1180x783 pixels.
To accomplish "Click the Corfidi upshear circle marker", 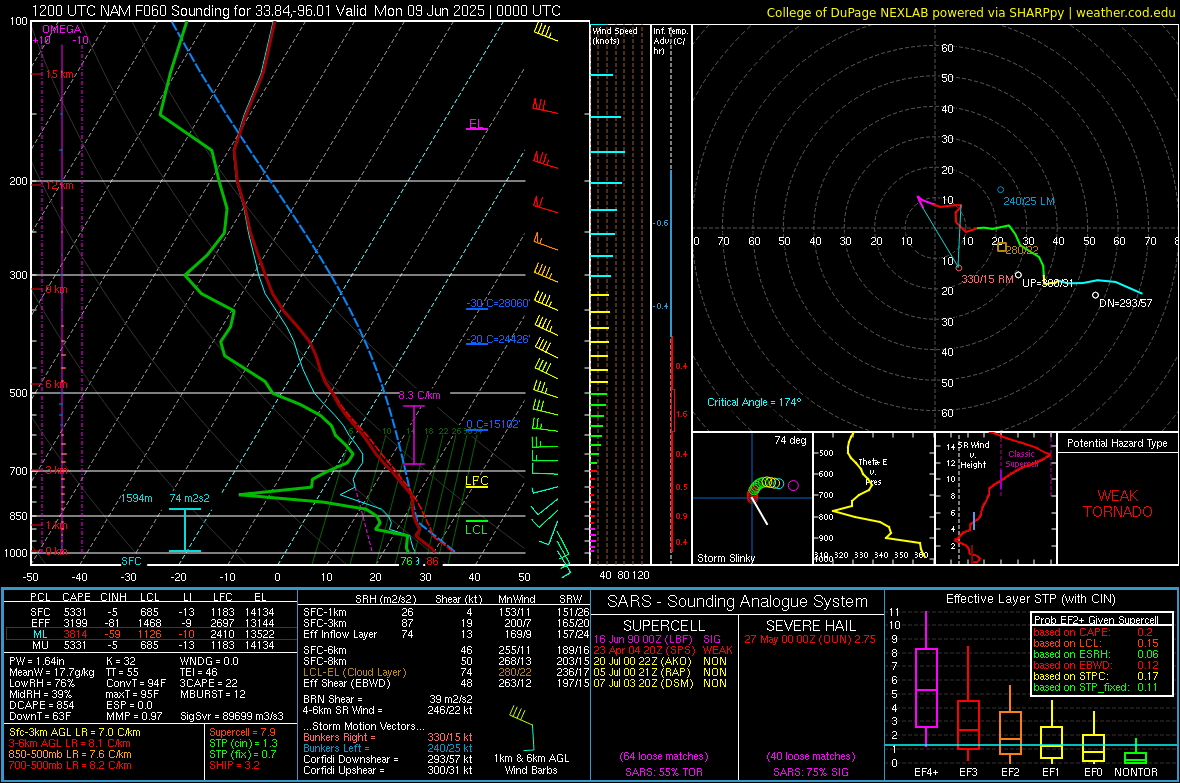I will coord(1018,275).
